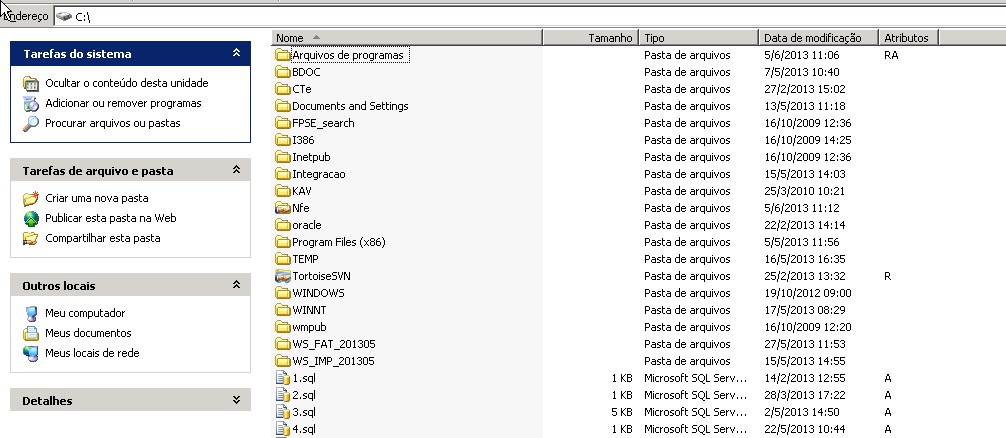
Task: Collapse Tarefas de arquivo e pasta panel
Action: pos(236,170)
